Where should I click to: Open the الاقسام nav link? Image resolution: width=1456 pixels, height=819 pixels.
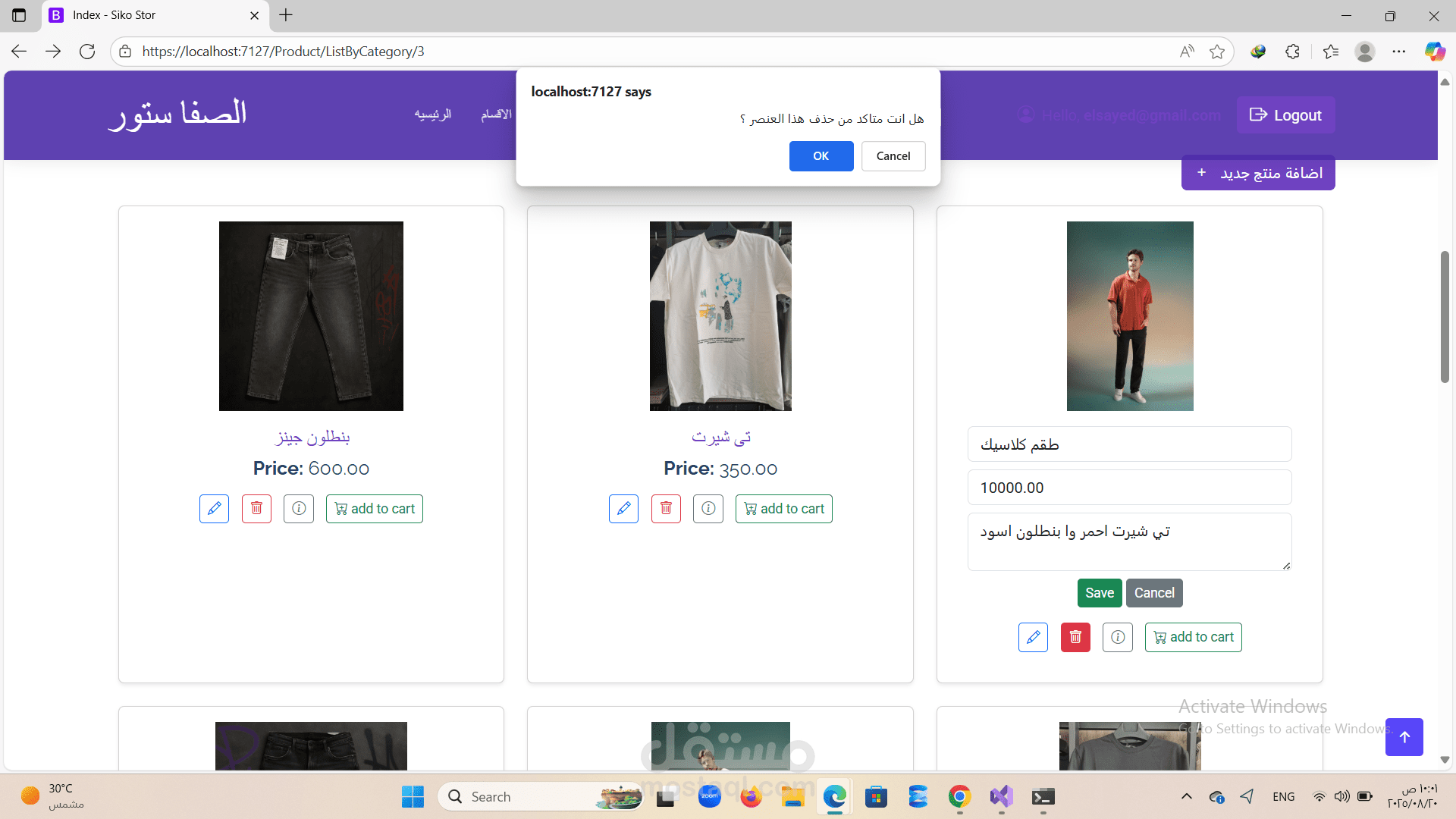click(496, 115)
